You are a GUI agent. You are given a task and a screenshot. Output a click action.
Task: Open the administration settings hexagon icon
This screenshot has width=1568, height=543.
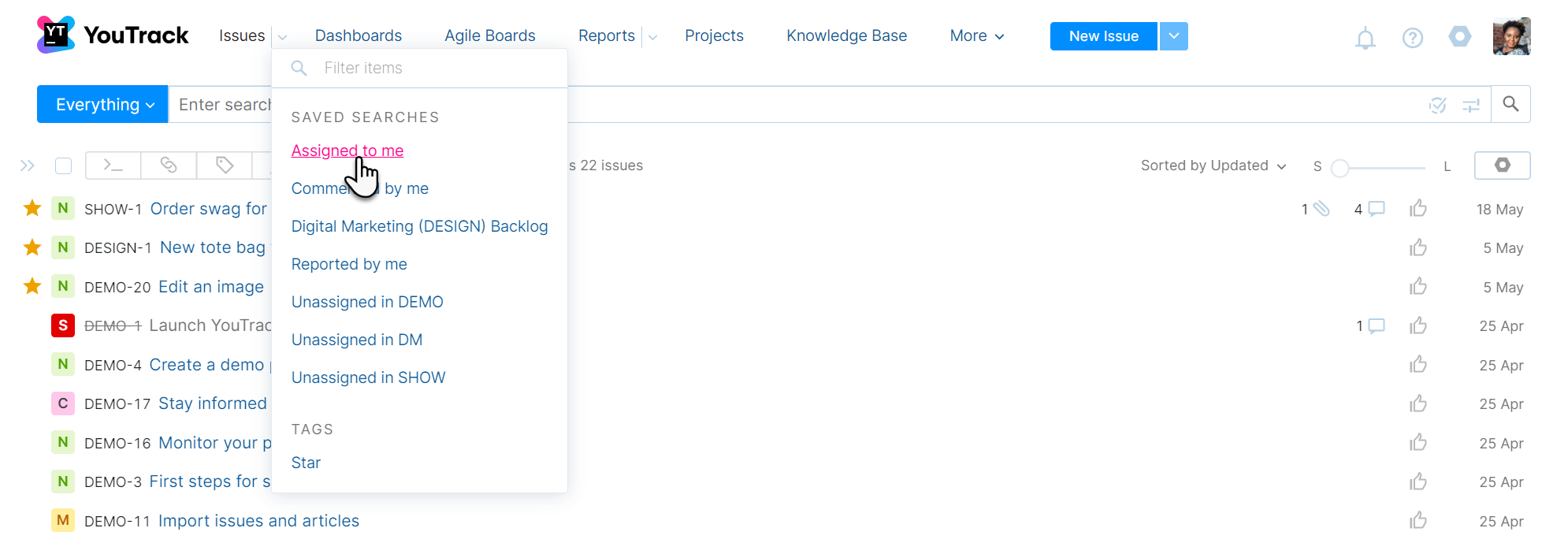tap(1459, 36)
